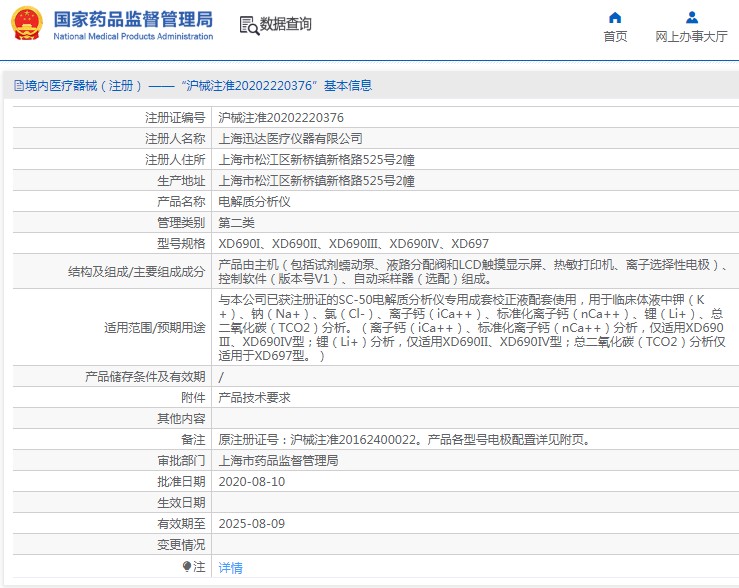Select approval date 2020-08-10
Viewport: 739px width, 588px height.
point(252,482)
